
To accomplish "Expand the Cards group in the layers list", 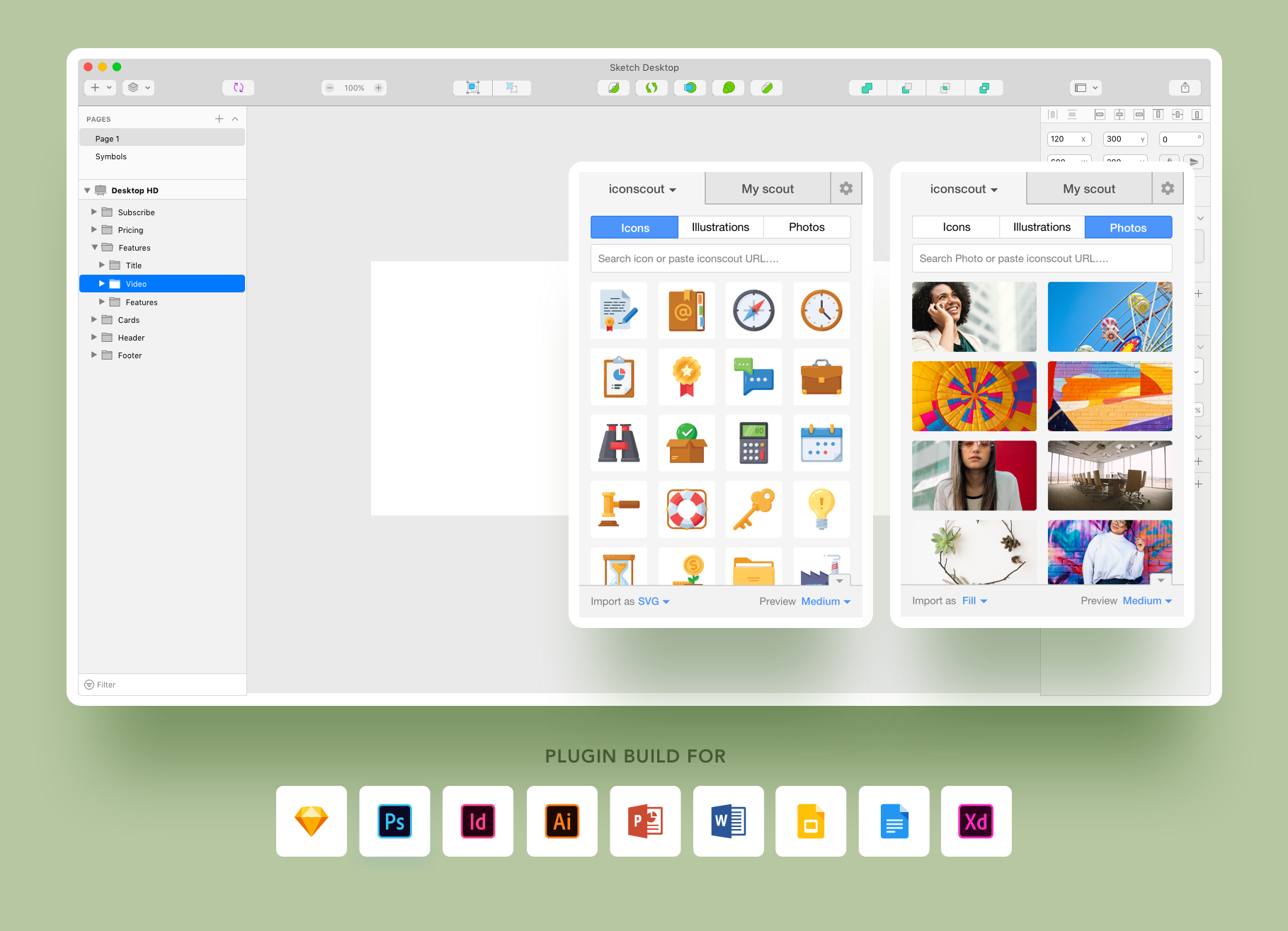I will tap(94, 319).
